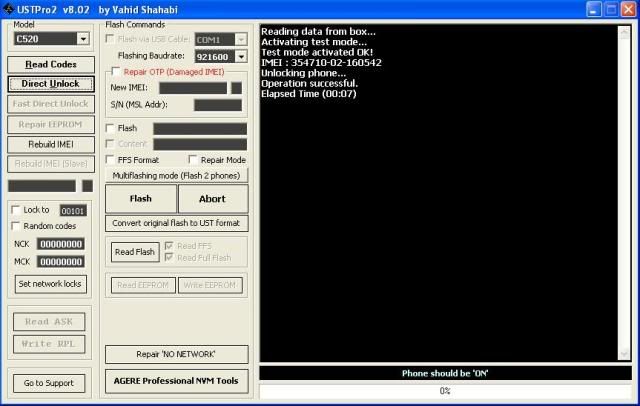Click the Lock to code field 00101
The width and height of the screenshot is (640, 406).
coord(73,211)
